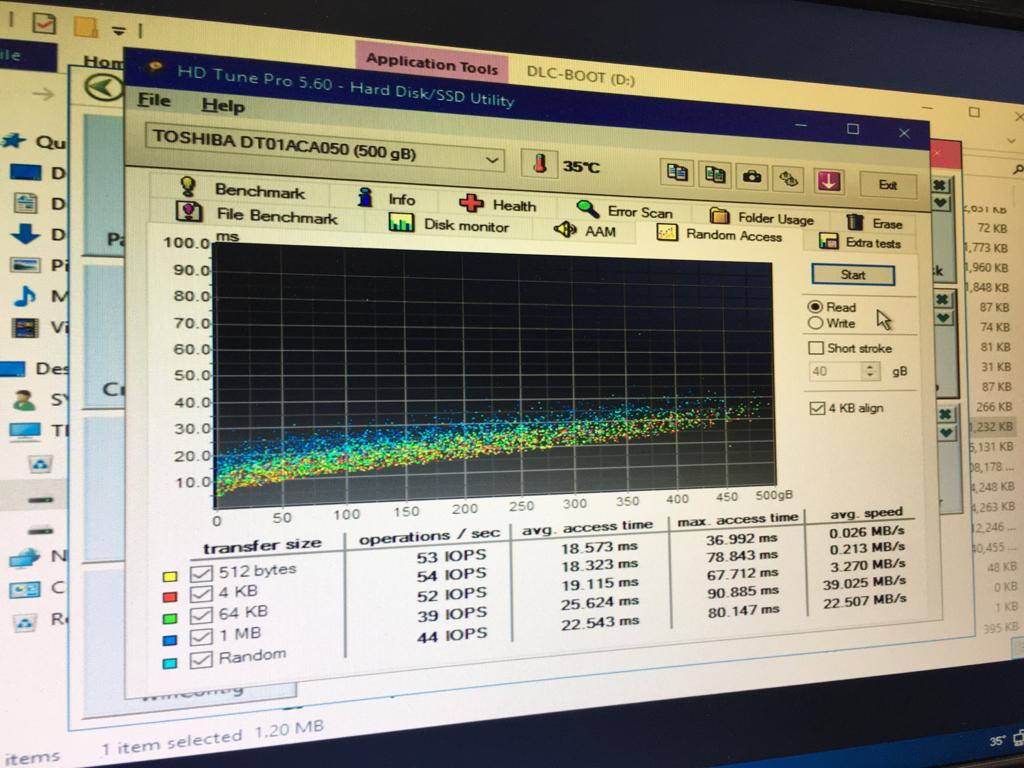Click the 90.885 ms max access time value
This screenshot has height=768, width=1024.
743,592
